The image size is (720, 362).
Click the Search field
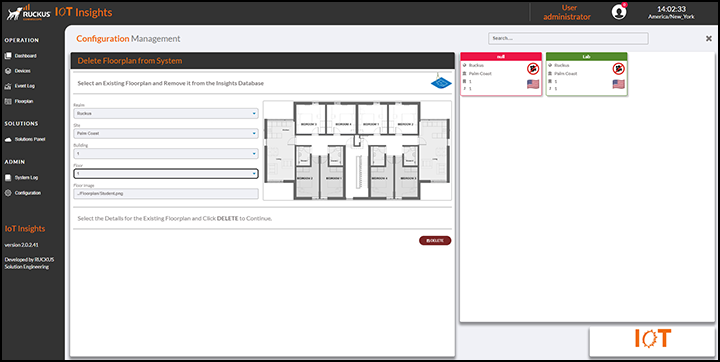(568, 38)
